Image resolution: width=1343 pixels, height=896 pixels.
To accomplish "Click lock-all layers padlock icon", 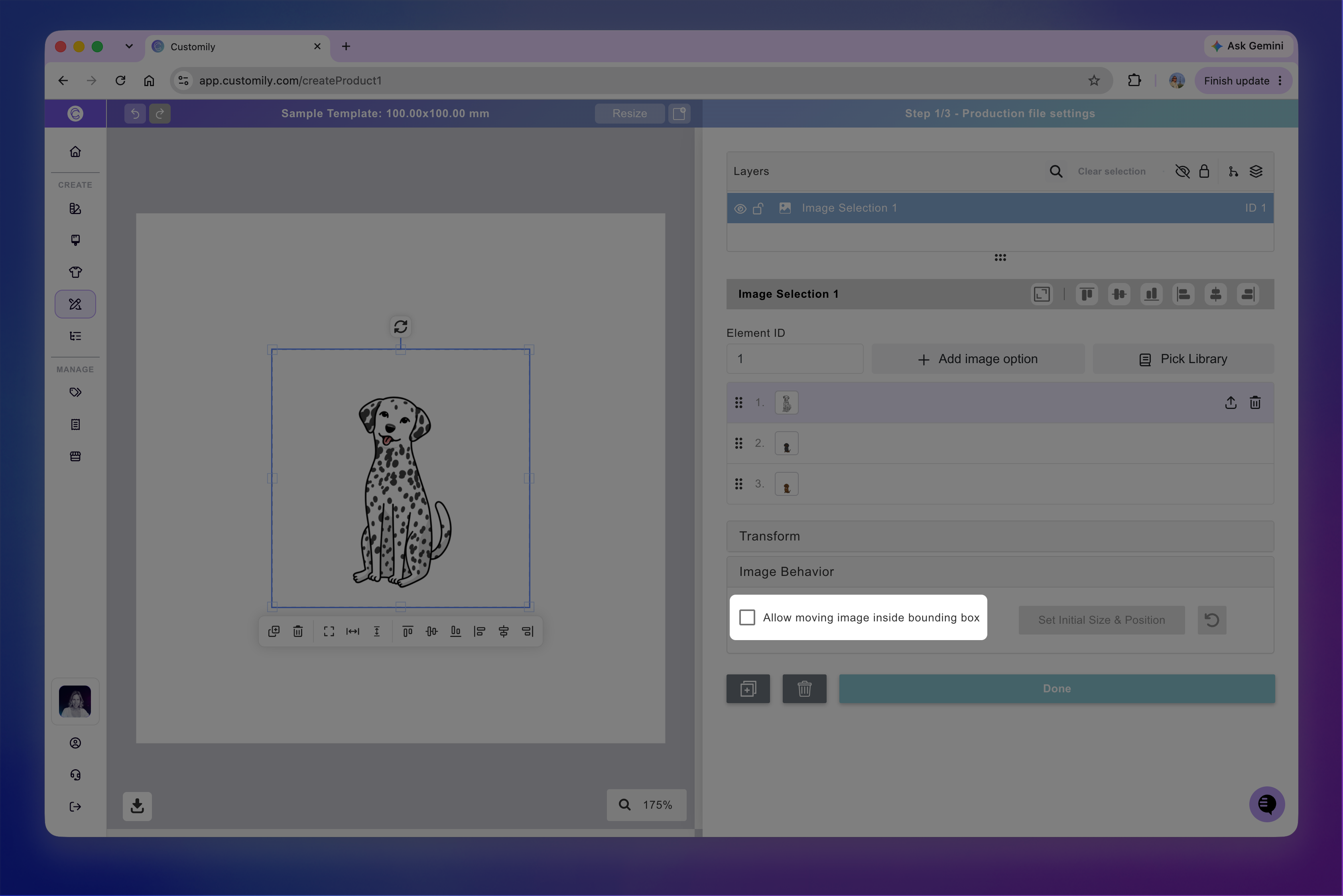I will (x=1203, y=171).
